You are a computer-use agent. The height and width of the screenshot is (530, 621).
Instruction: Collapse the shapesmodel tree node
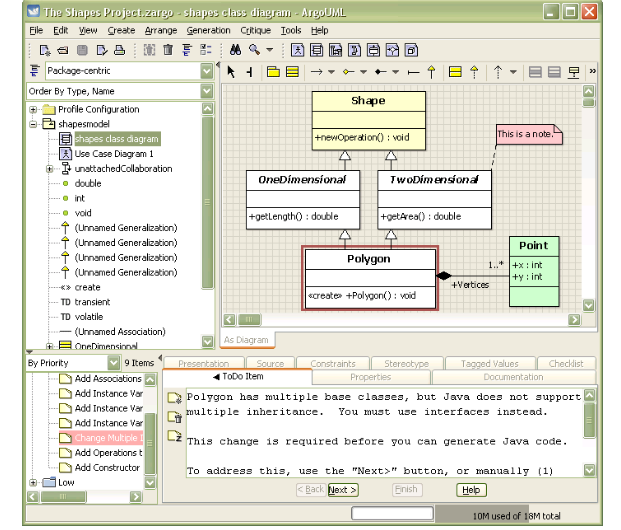[x=33, y=124]
